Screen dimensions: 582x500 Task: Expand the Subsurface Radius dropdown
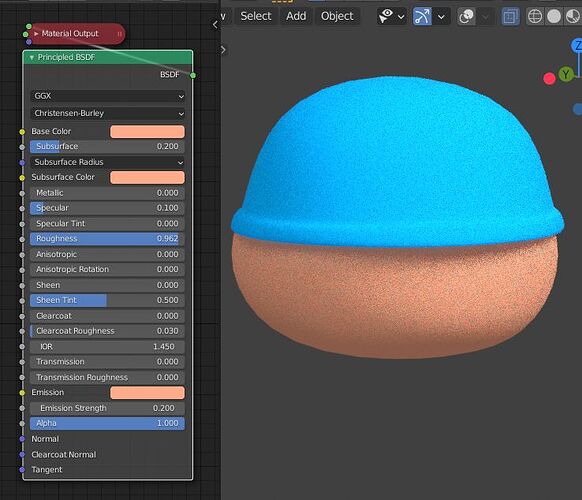point(107,162)
